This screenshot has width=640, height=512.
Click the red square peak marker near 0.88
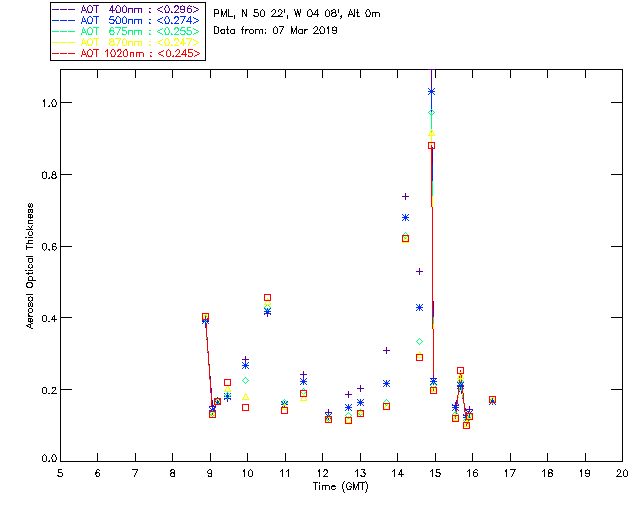tap(431, 146)
